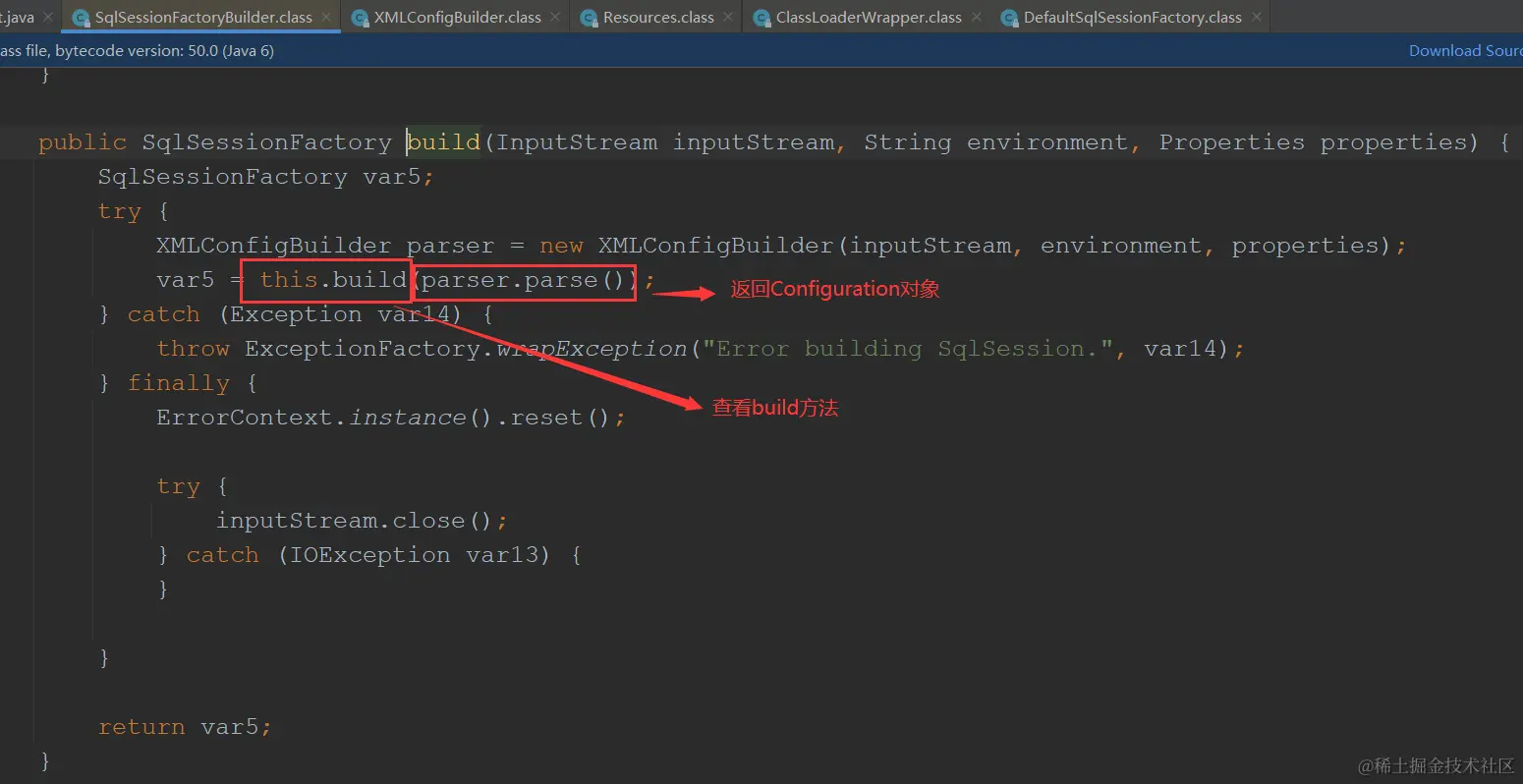Click the 'var13' variable name
This screenshot has height=784, width=1523.
[x=501, y=555]
